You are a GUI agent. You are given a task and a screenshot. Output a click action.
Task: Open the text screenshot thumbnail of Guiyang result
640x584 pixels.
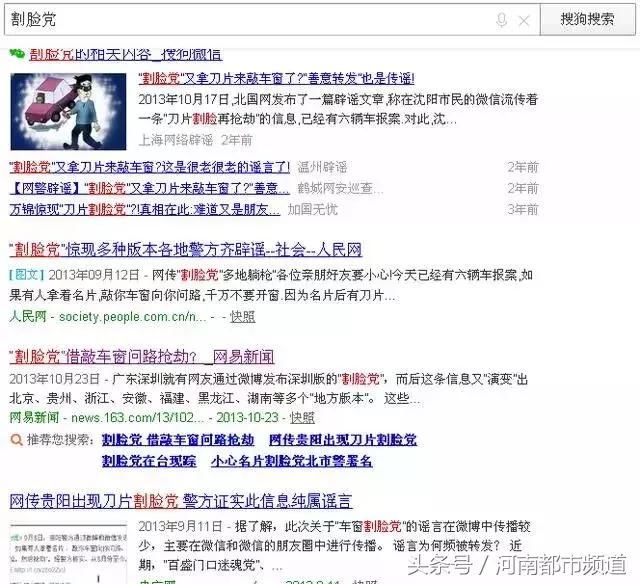(x=68, y=552)
